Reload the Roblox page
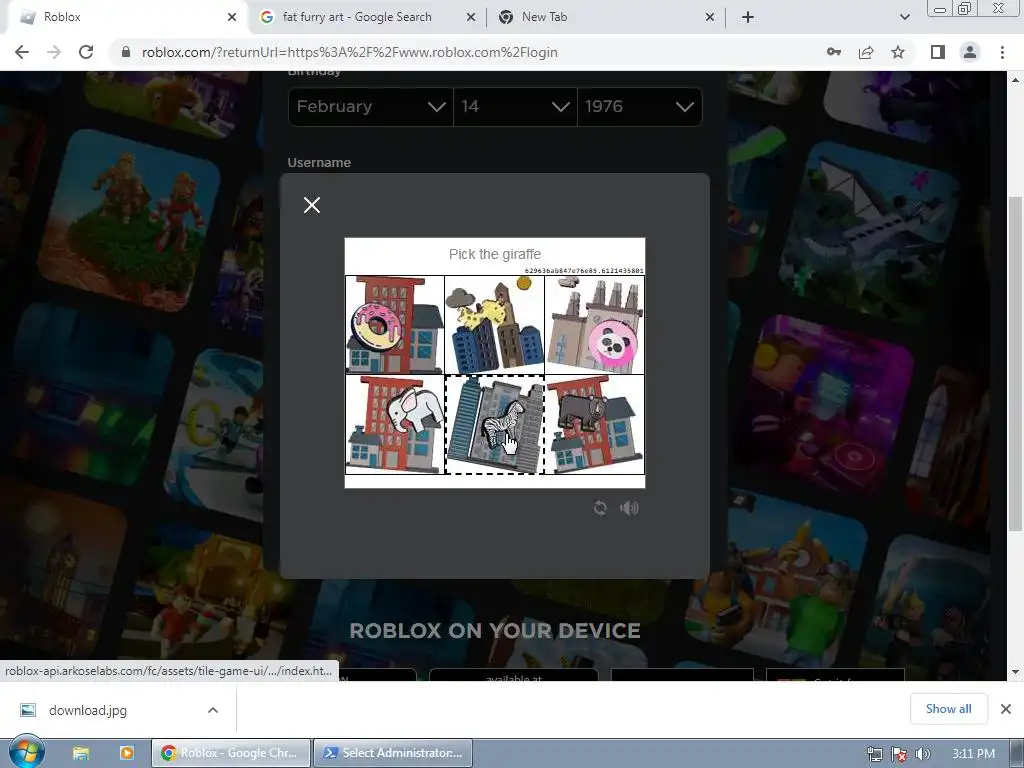 coord(86,52)
